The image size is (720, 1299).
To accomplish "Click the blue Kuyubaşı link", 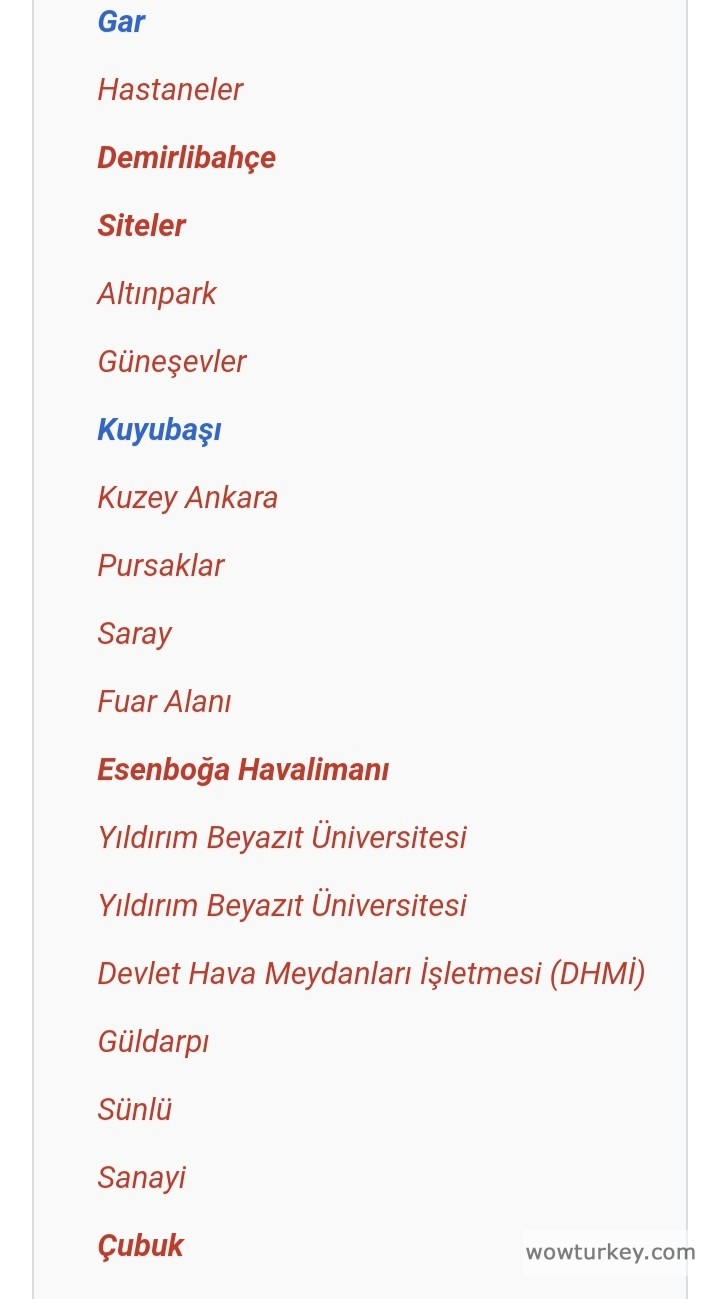I will [159, 430].
